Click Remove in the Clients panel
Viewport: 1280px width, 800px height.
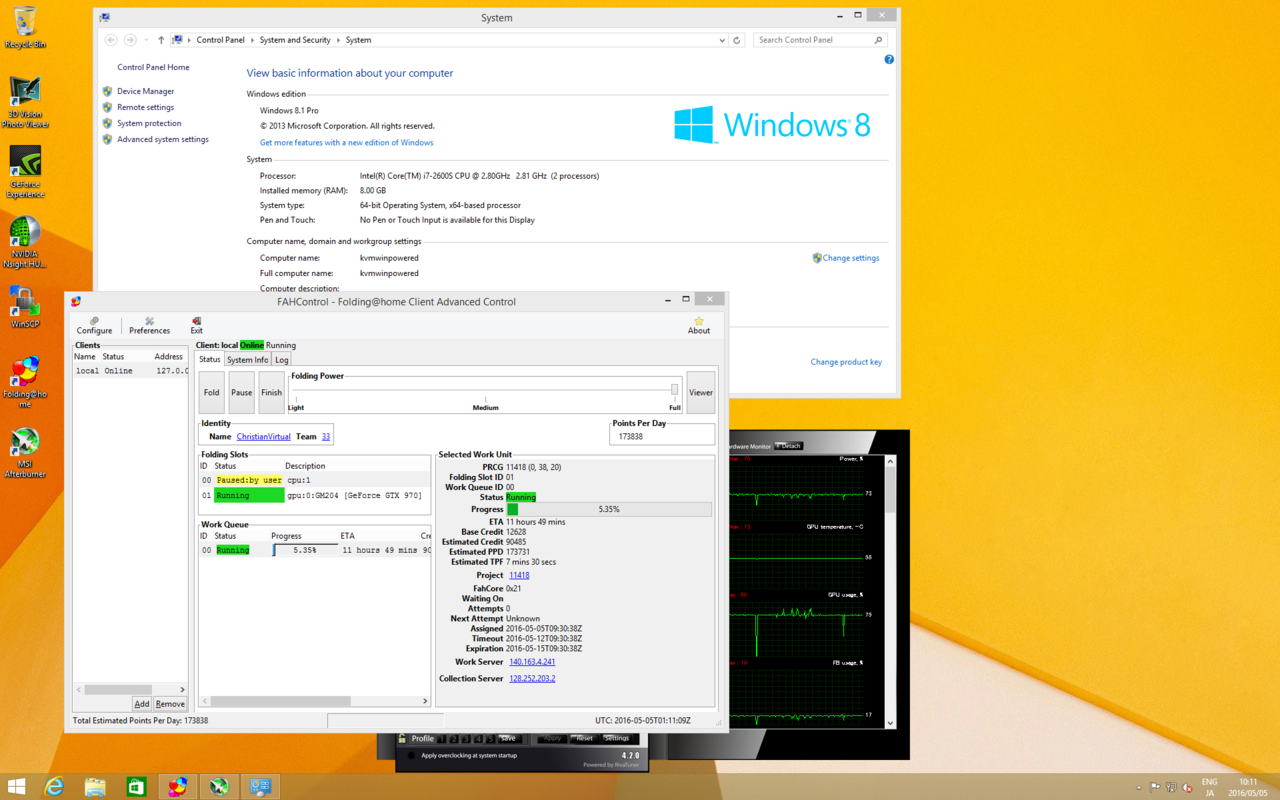[x=170, y=704]
